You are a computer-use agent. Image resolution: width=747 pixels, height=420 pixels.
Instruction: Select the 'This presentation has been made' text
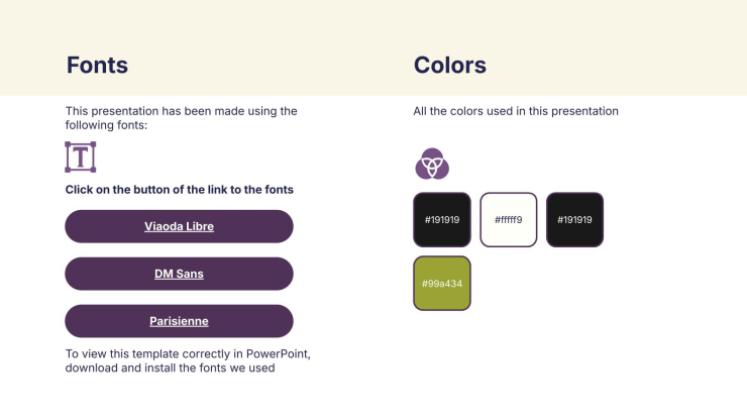(181, 111)
